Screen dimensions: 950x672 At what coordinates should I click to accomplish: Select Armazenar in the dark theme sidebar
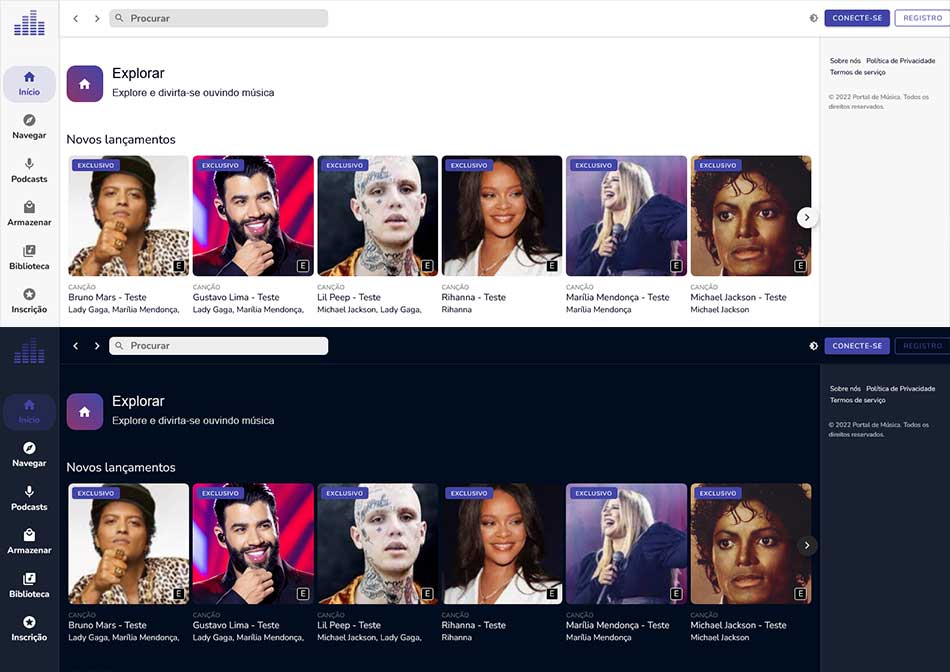point(29,542)
